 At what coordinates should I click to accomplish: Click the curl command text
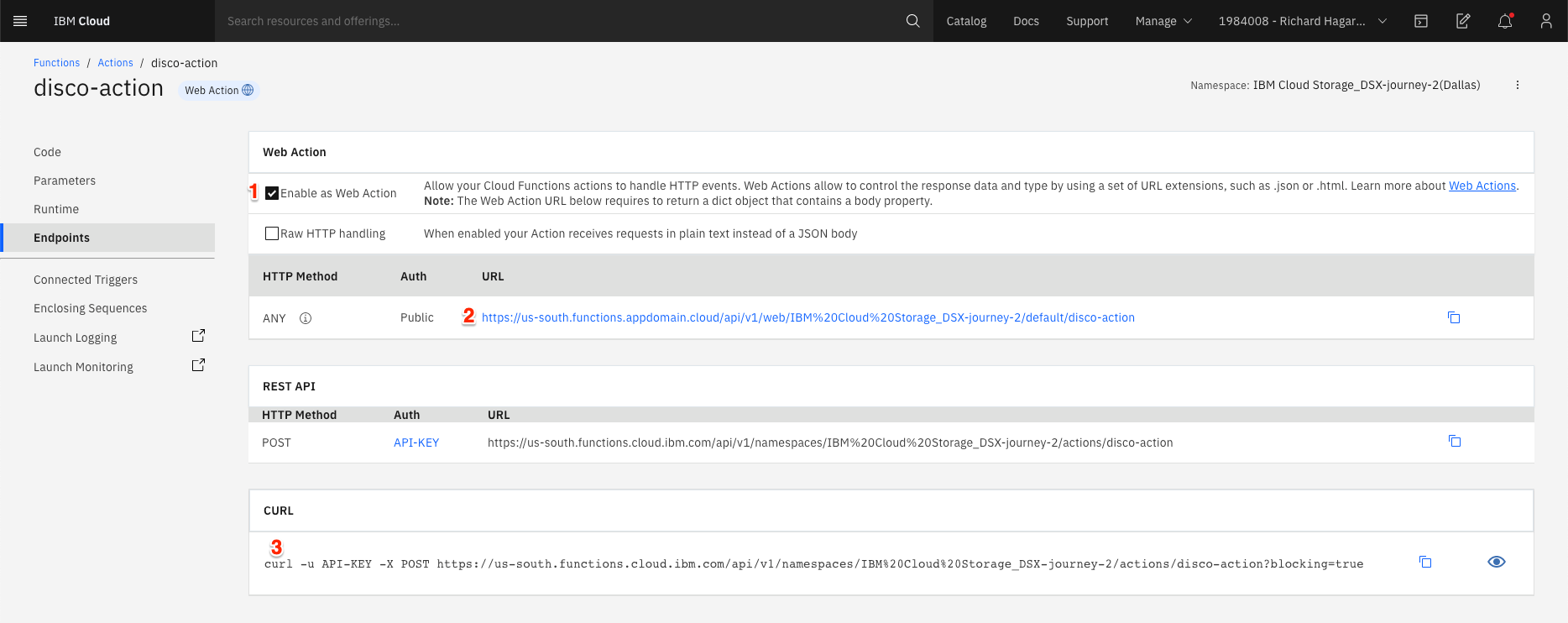tap(813, 564)
